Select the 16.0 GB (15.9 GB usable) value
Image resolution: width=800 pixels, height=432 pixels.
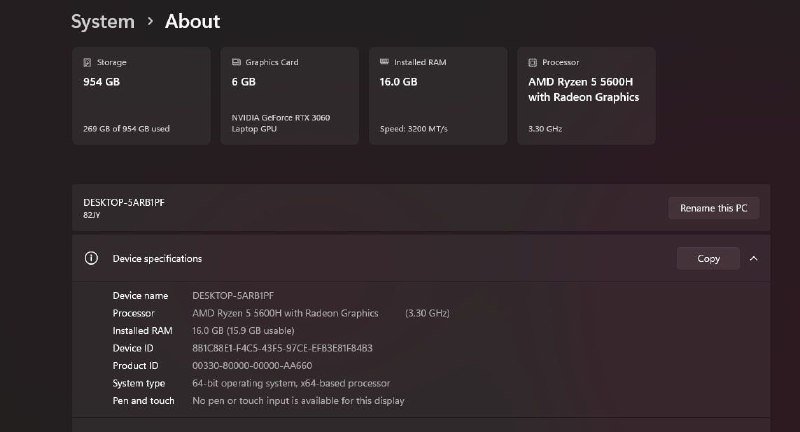pos(243,331)
